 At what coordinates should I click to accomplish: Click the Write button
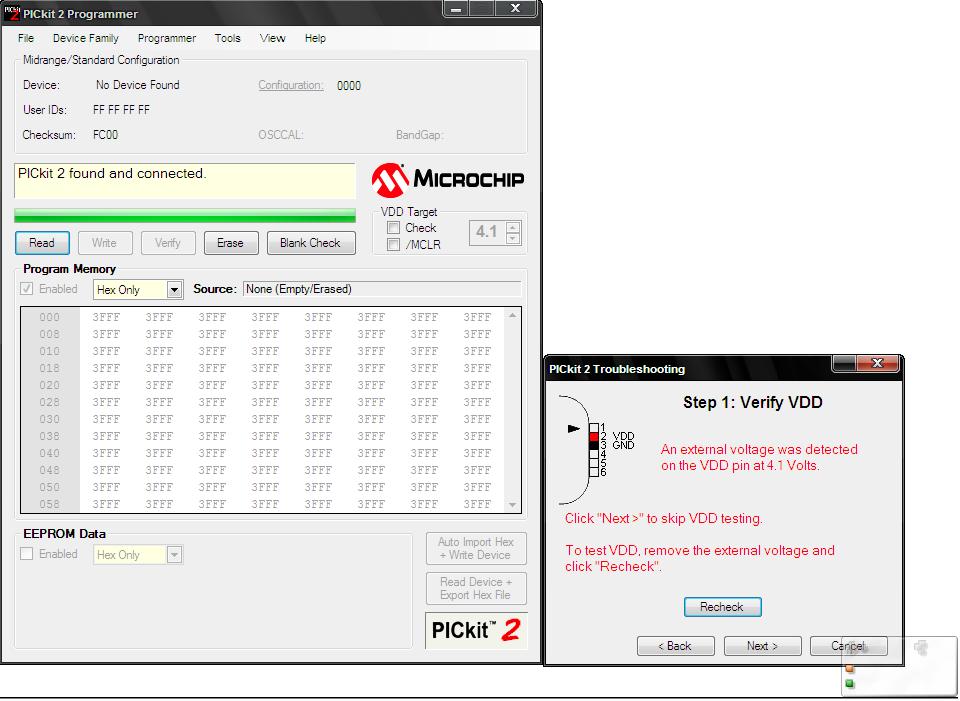tap(104, 242)
